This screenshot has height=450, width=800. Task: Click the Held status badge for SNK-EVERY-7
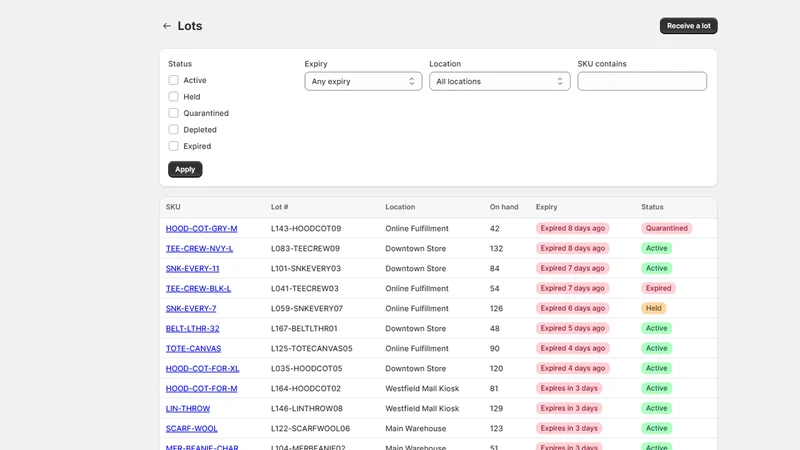coord(654,308)
